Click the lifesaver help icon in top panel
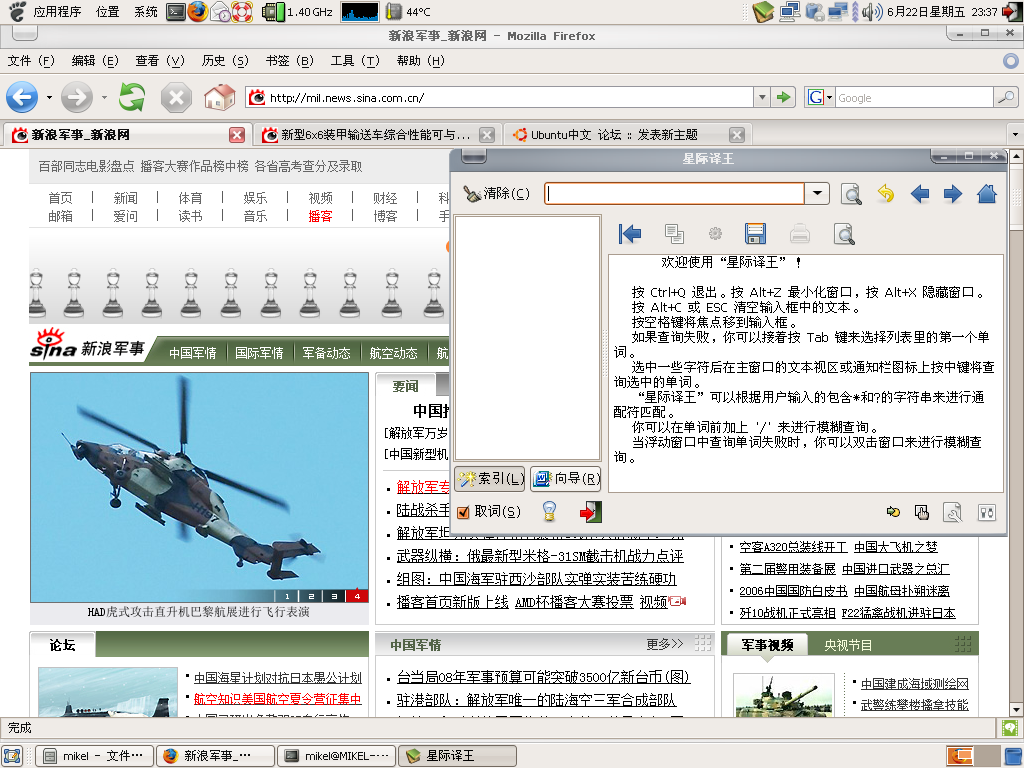1024x768 pixels. click(x=242, y=11)
